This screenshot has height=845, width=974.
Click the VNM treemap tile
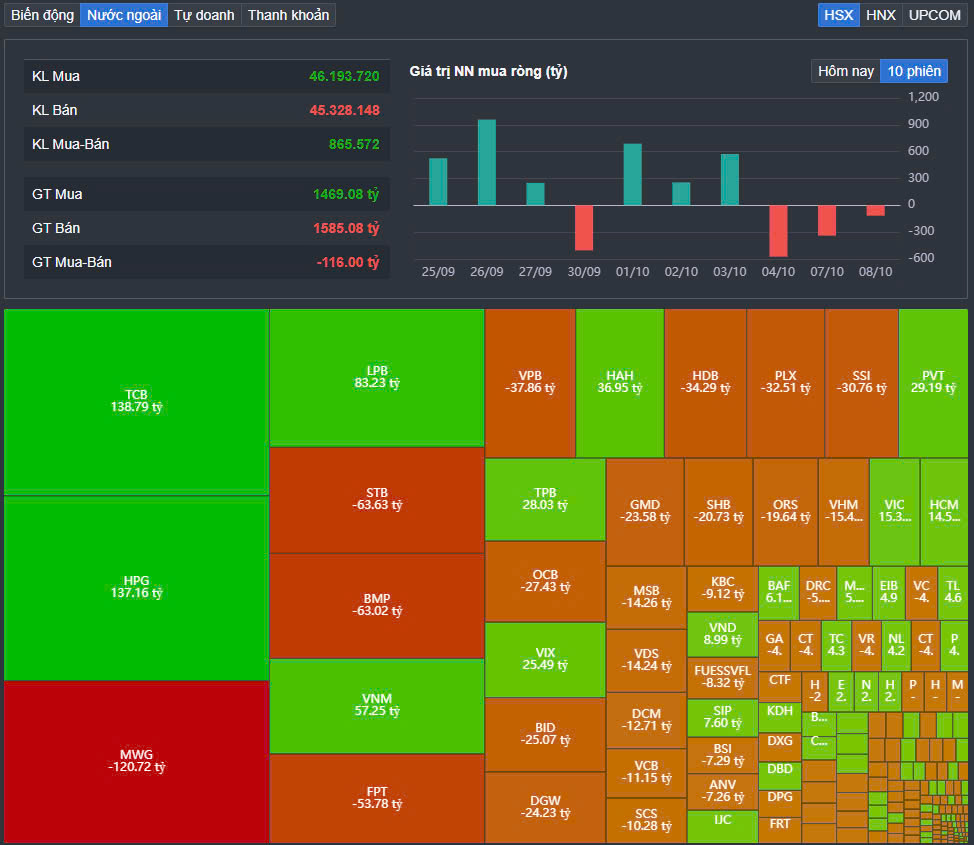click(376, 705)
